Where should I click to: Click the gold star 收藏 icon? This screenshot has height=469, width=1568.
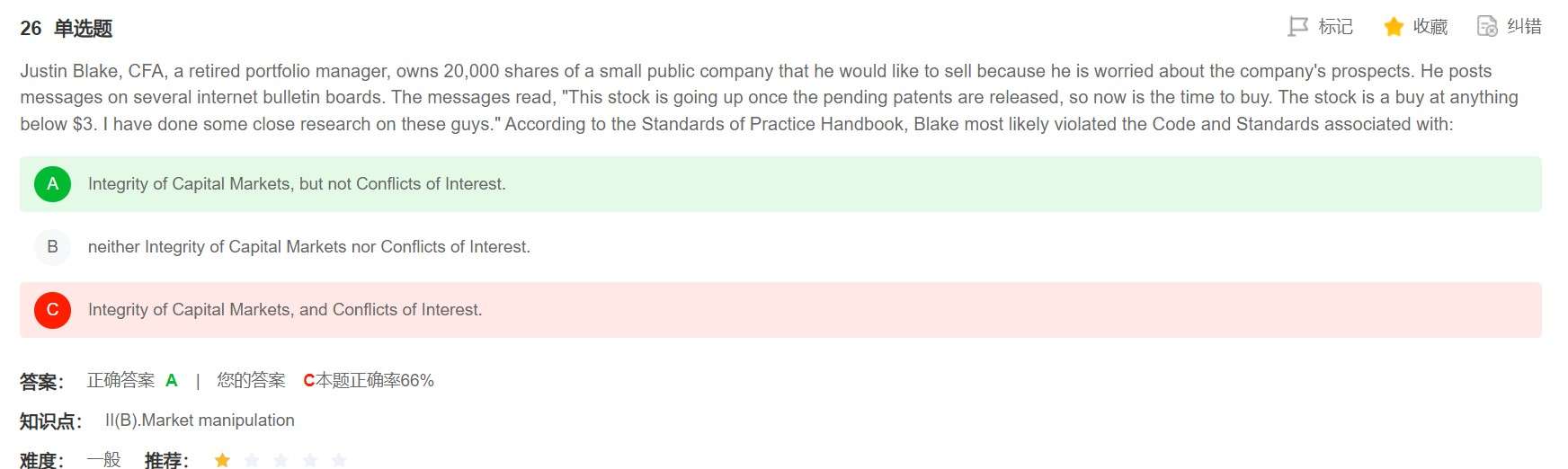(1394, 27)
